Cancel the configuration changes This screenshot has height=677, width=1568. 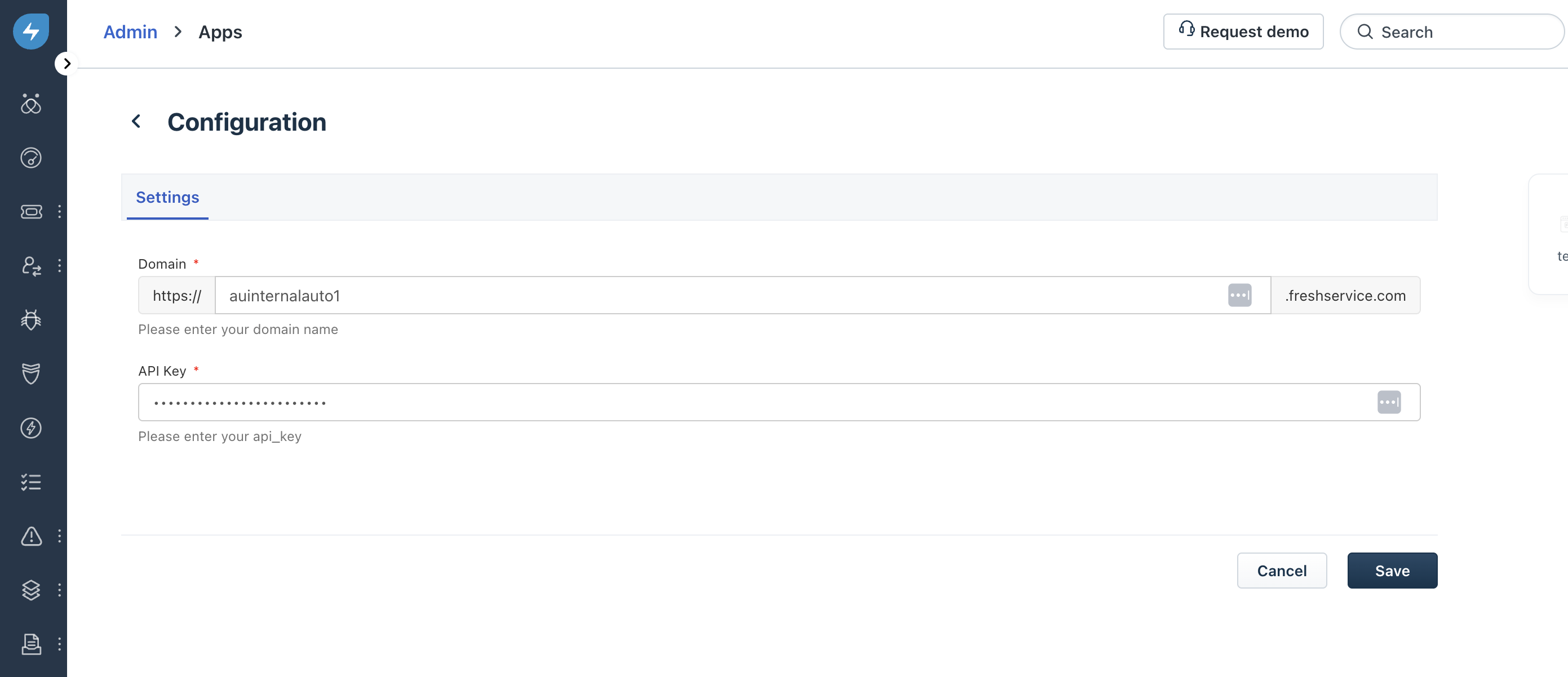tap(1282, 571)
